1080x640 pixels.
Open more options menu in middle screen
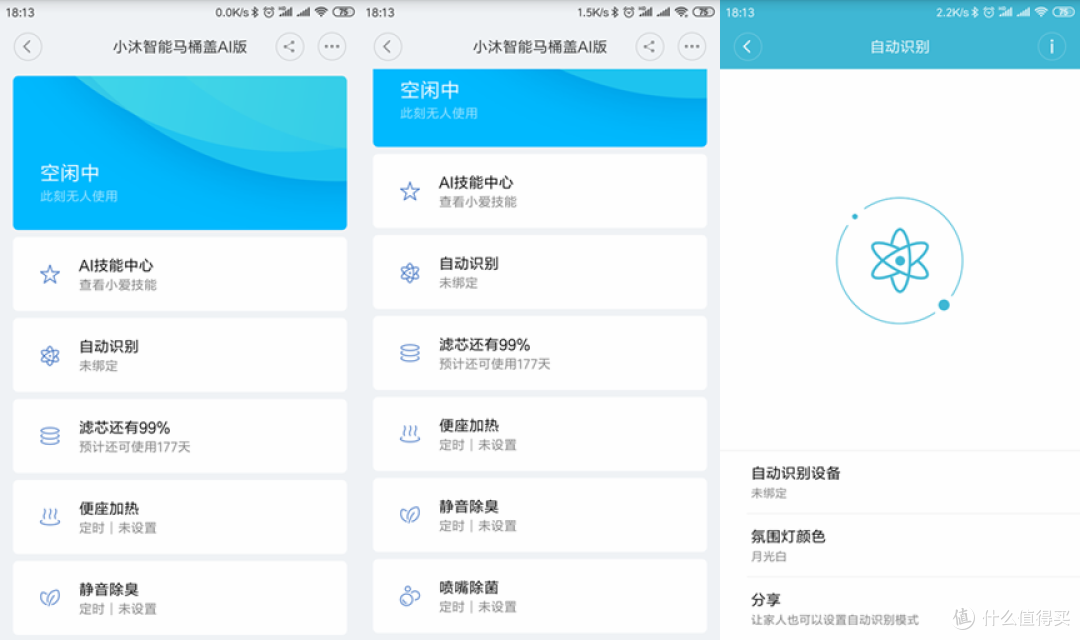pos(692,47)
